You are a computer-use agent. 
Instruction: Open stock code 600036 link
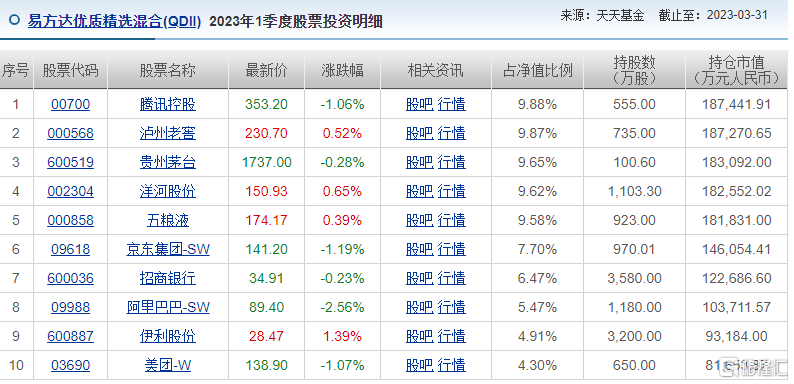click(70, 278)
